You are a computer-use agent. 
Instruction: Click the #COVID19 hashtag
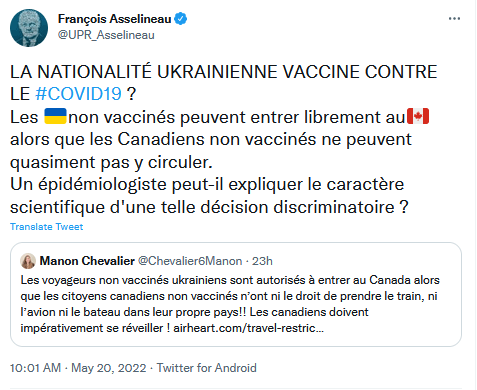[x=78, y=94]
